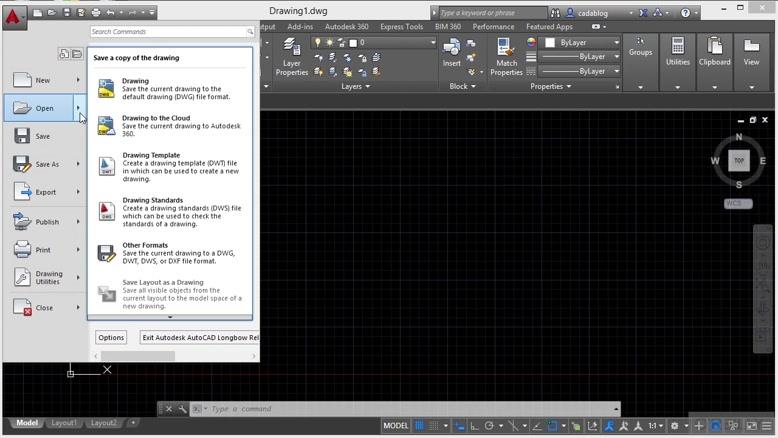Screen dimensions: 778x438
Task: Click the Redo arrow in quick access toolbar
Action: [132, 12]
